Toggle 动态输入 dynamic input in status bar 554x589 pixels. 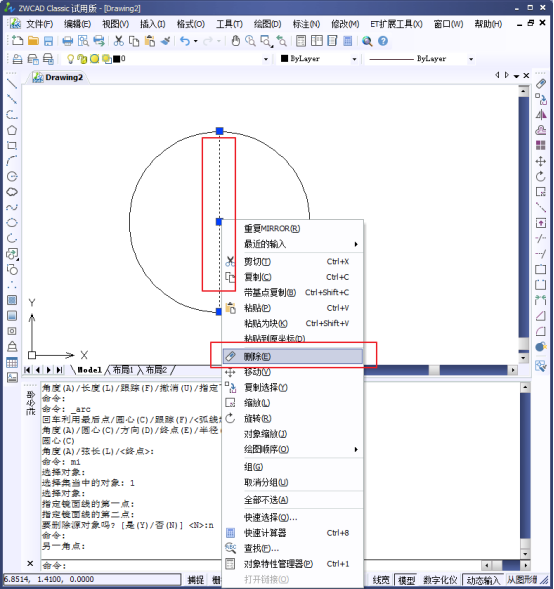[x=483, y=580]
